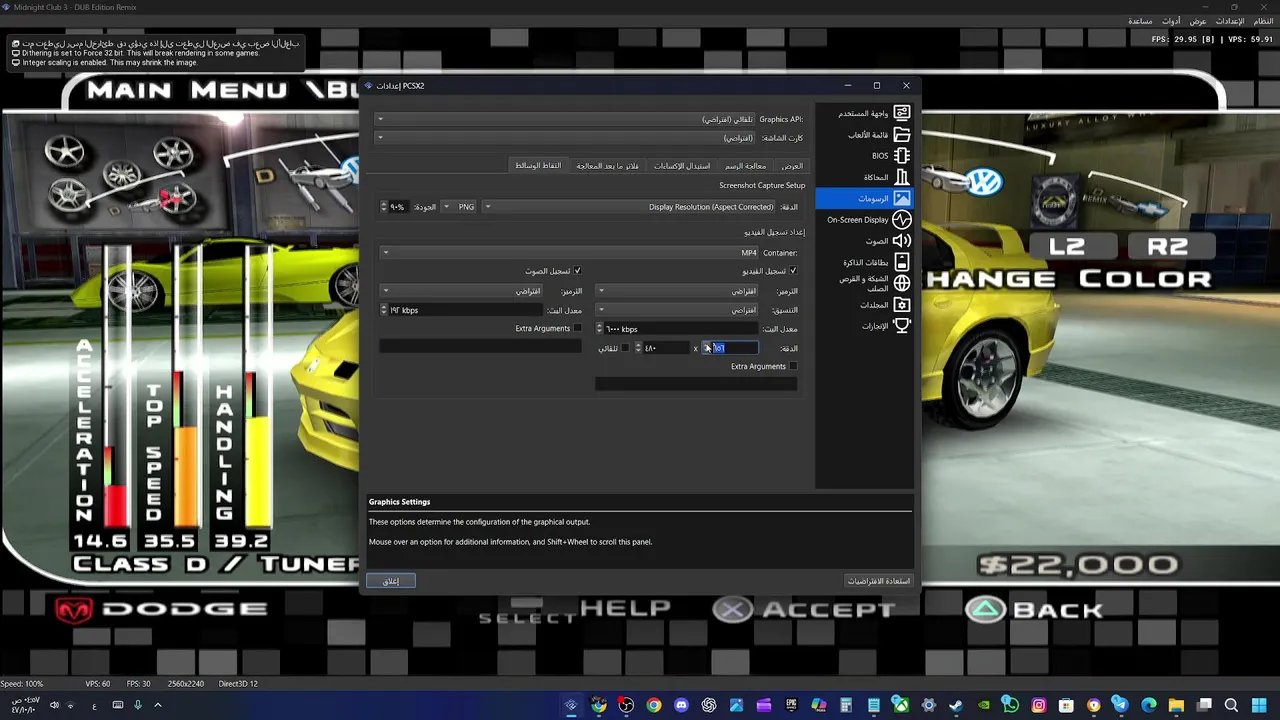Open the كارت الشاشة (adapter) dropdown
This screenshot has height=720, width=1280.
pos(566,138)
